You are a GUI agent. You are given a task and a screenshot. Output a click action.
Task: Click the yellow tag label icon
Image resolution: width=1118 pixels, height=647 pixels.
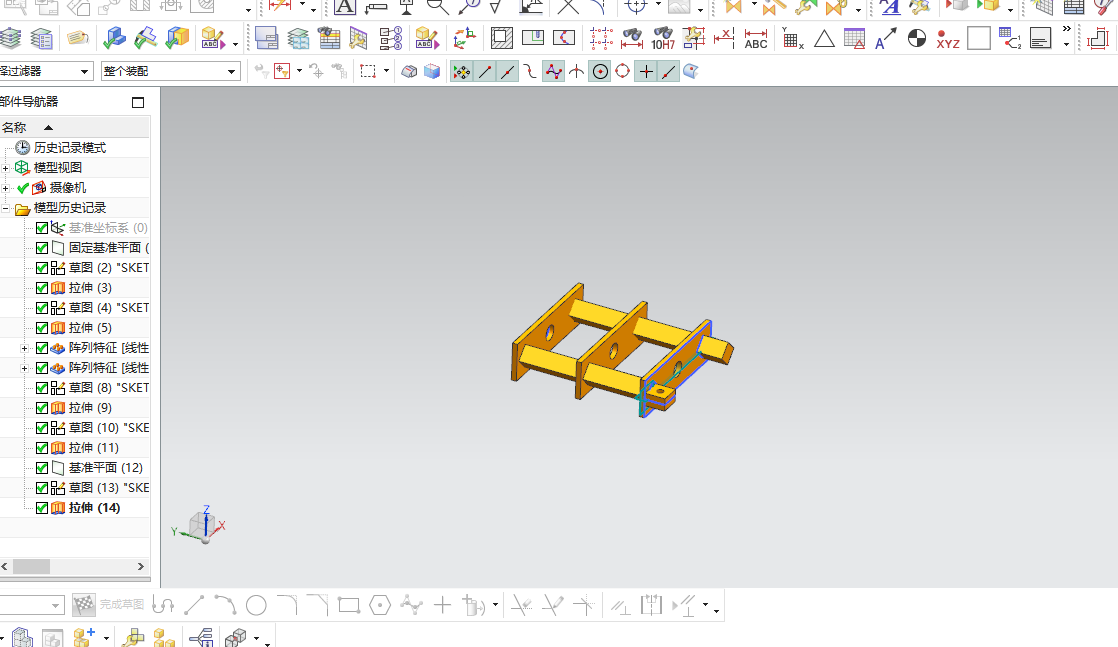[77, 39]
